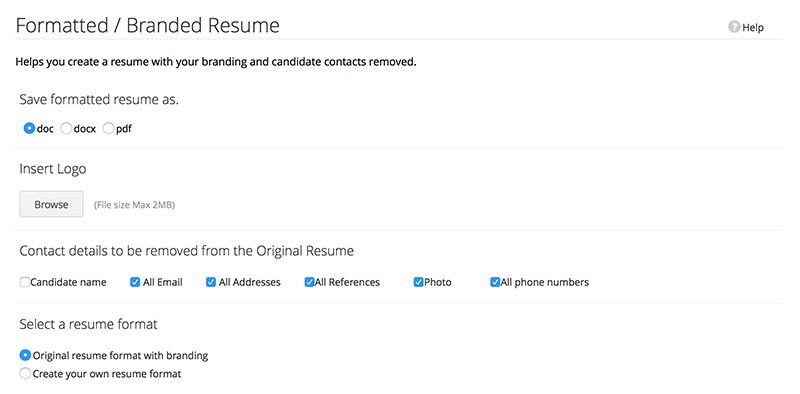Choose Create your own resume format
The width and height of the screenshot is (800, 394).
click(x=25, y=374)
